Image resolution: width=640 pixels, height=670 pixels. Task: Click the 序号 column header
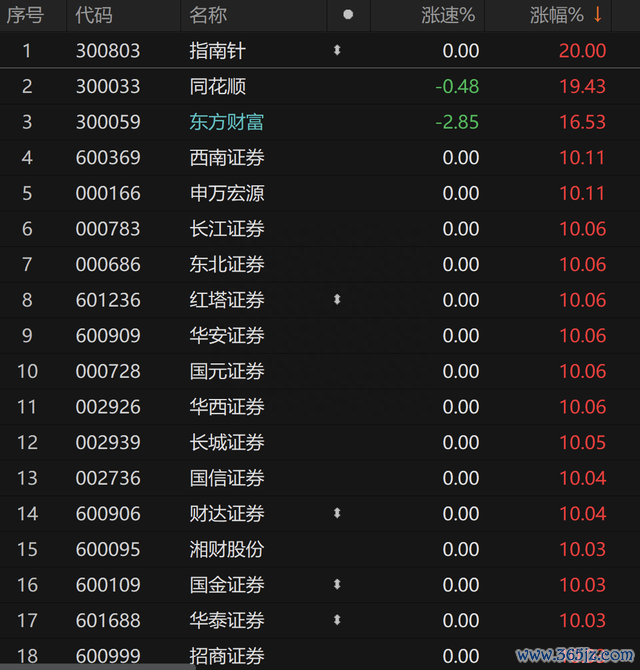tap(25, 15)
